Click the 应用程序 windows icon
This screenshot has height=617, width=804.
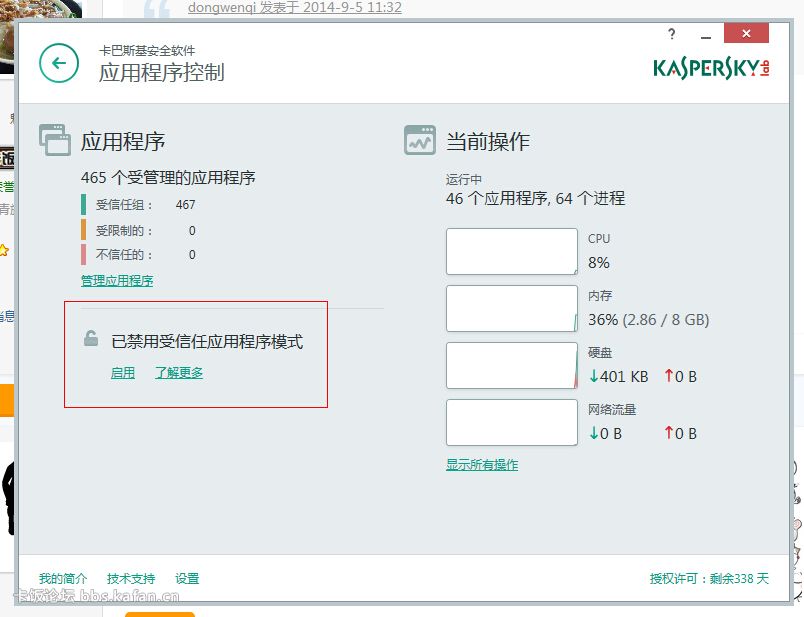[x=55, y=140]
